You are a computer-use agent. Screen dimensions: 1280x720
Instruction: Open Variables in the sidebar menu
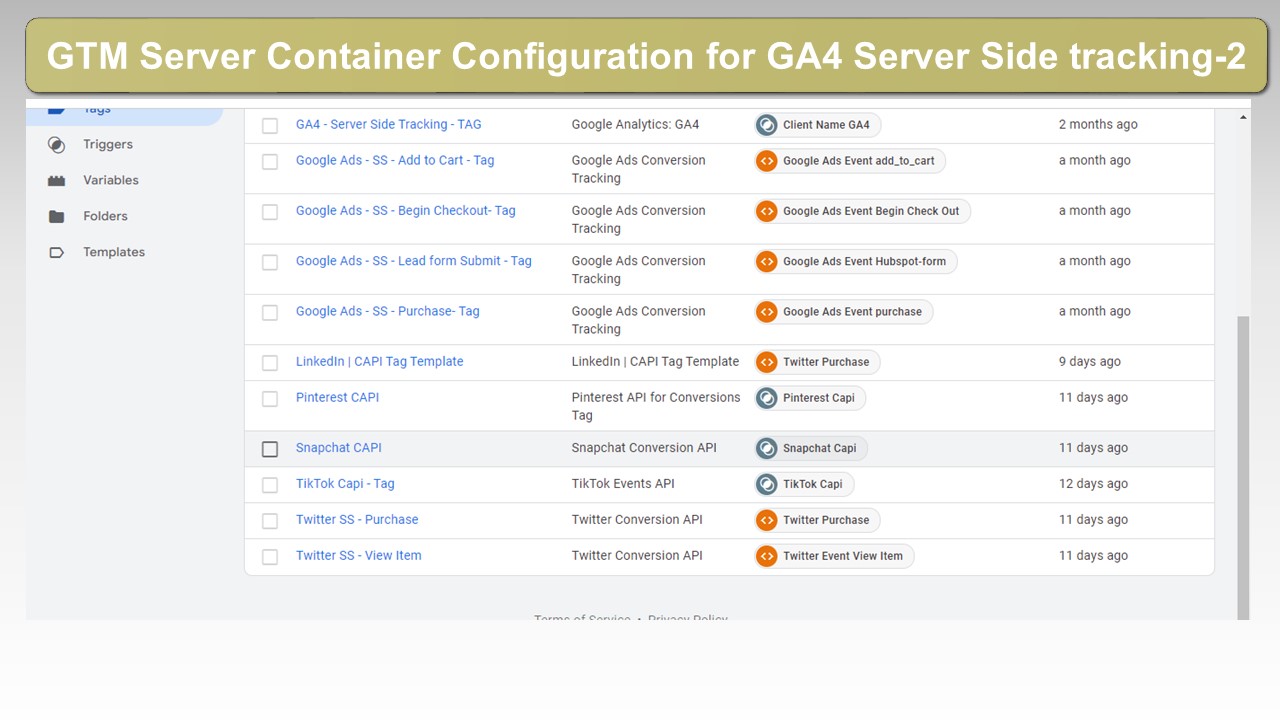point(111,180)
